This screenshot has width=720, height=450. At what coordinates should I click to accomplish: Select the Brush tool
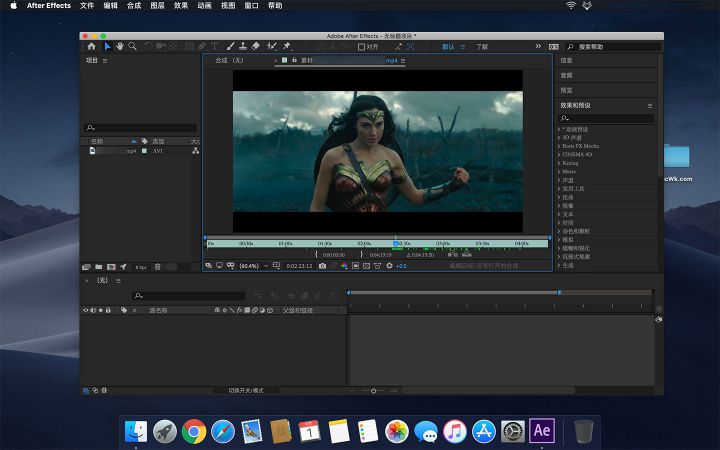231,46
